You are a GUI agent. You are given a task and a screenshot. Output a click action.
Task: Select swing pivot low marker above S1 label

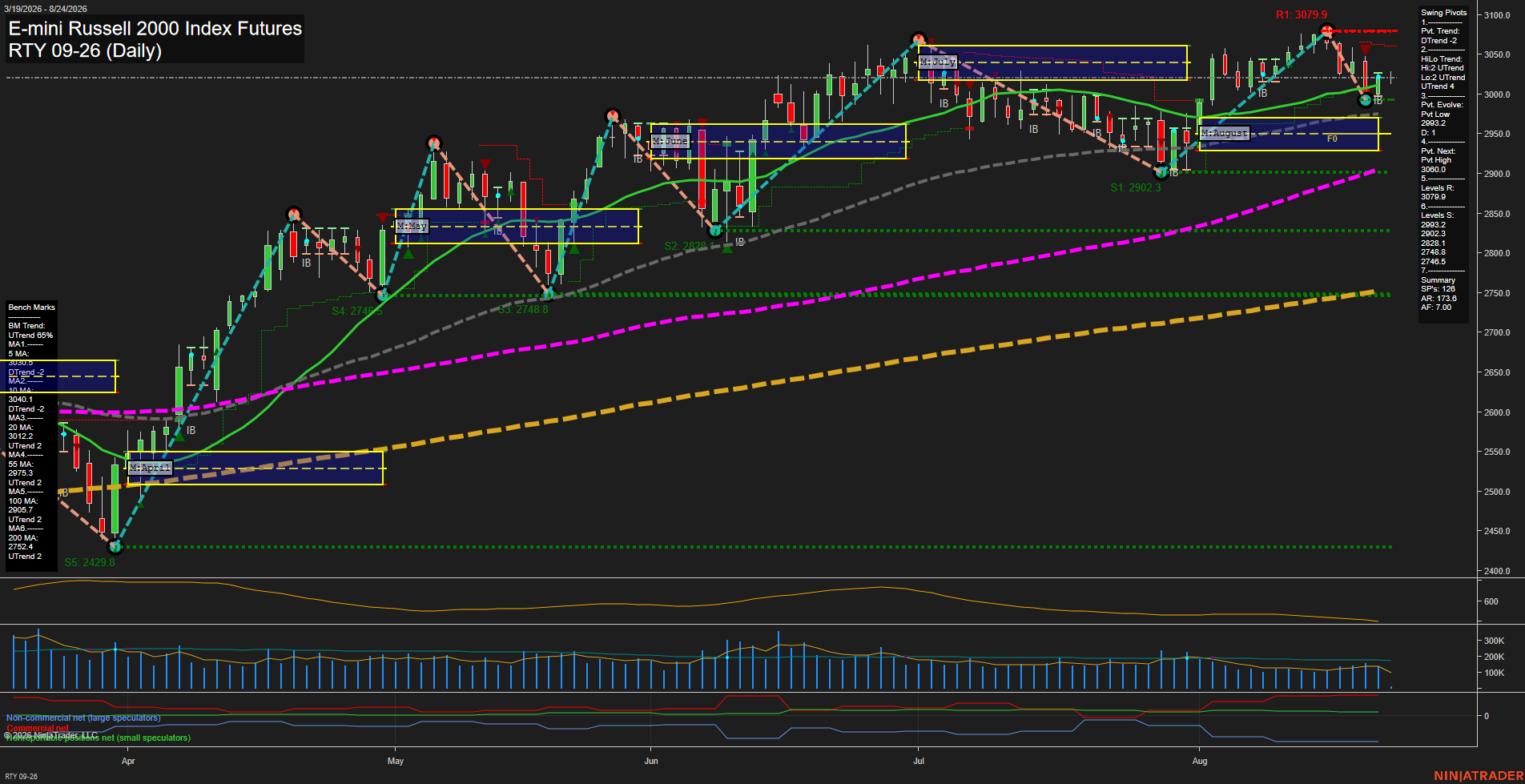click(x=1161, y=172)
